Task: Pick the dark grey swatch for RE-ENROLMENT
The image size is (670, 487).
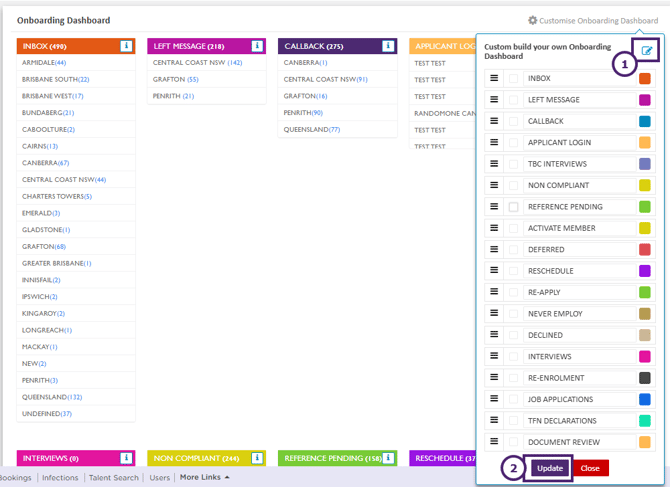Action: pos(645,378)
